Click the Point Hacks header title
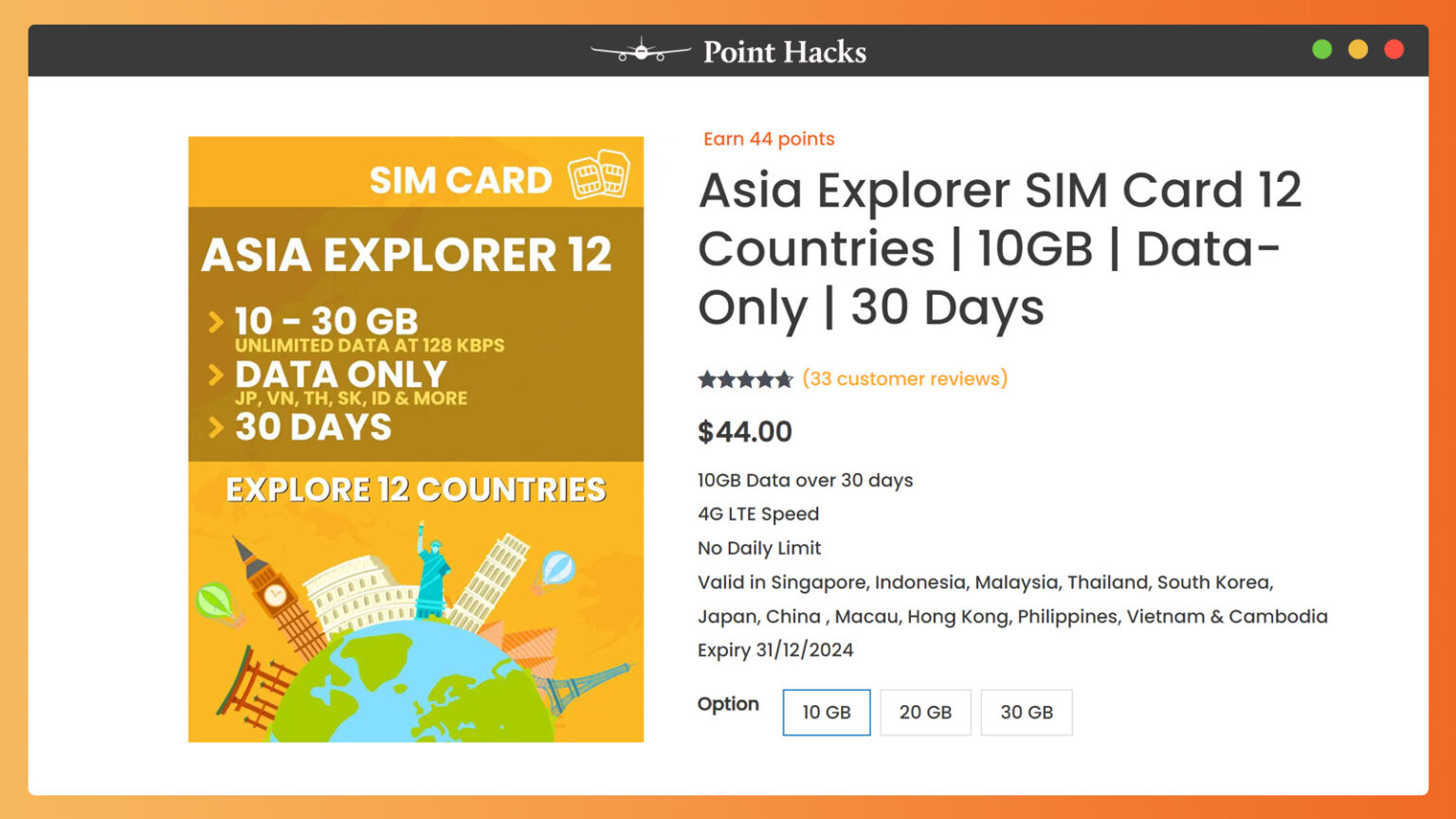Viewport: 1456px width, 819px height. coord(784,52)
